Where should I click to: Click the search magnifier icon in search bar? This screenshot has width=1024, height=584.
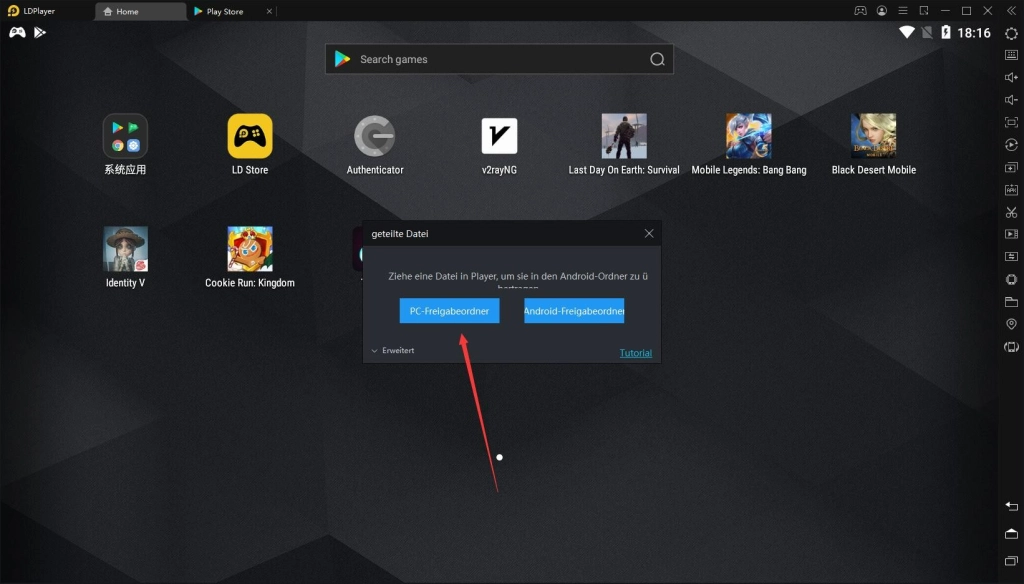click(x=657, y=59)
